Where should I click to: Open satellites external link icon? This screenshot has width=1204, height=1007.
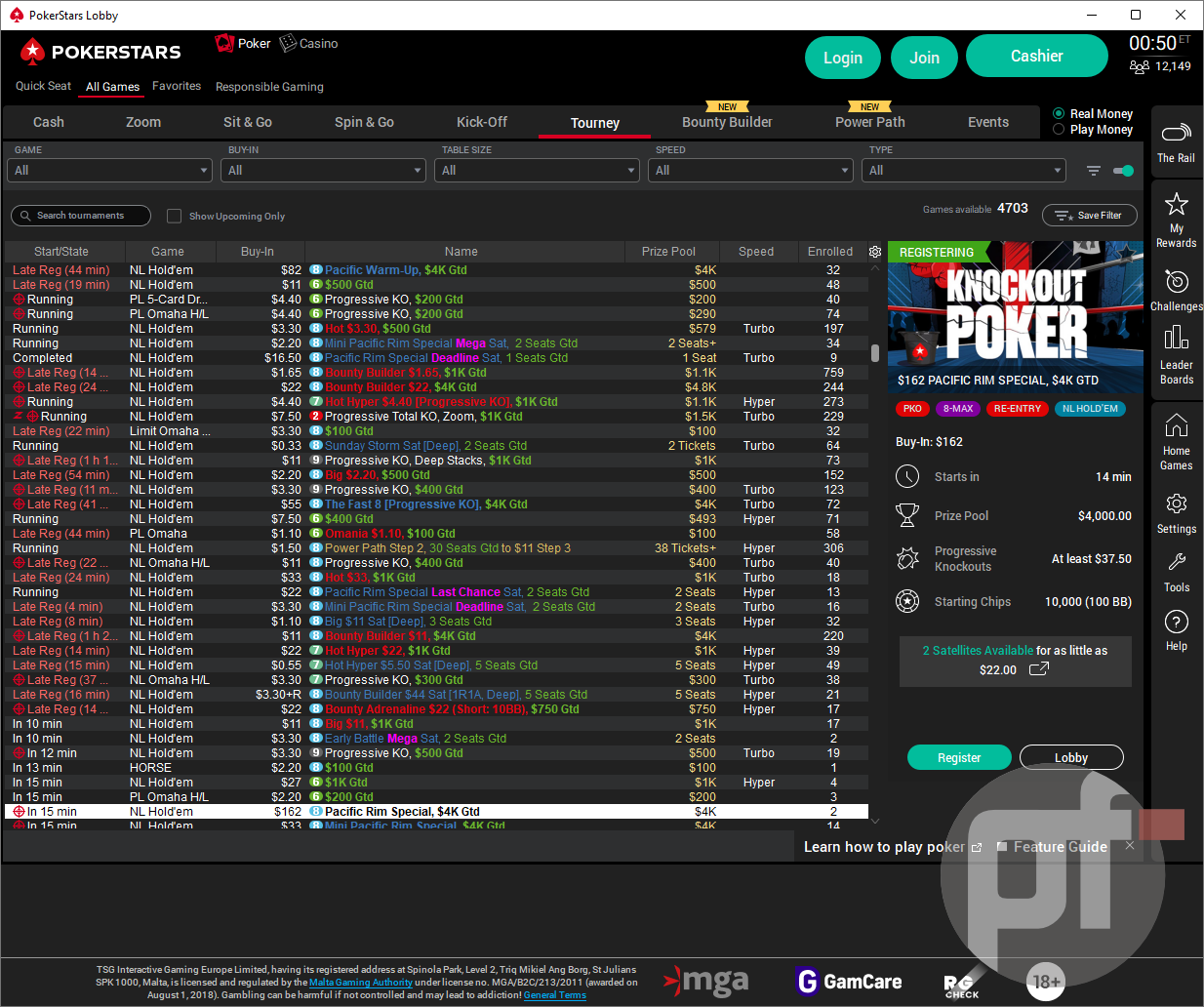tap(1039, 669)
